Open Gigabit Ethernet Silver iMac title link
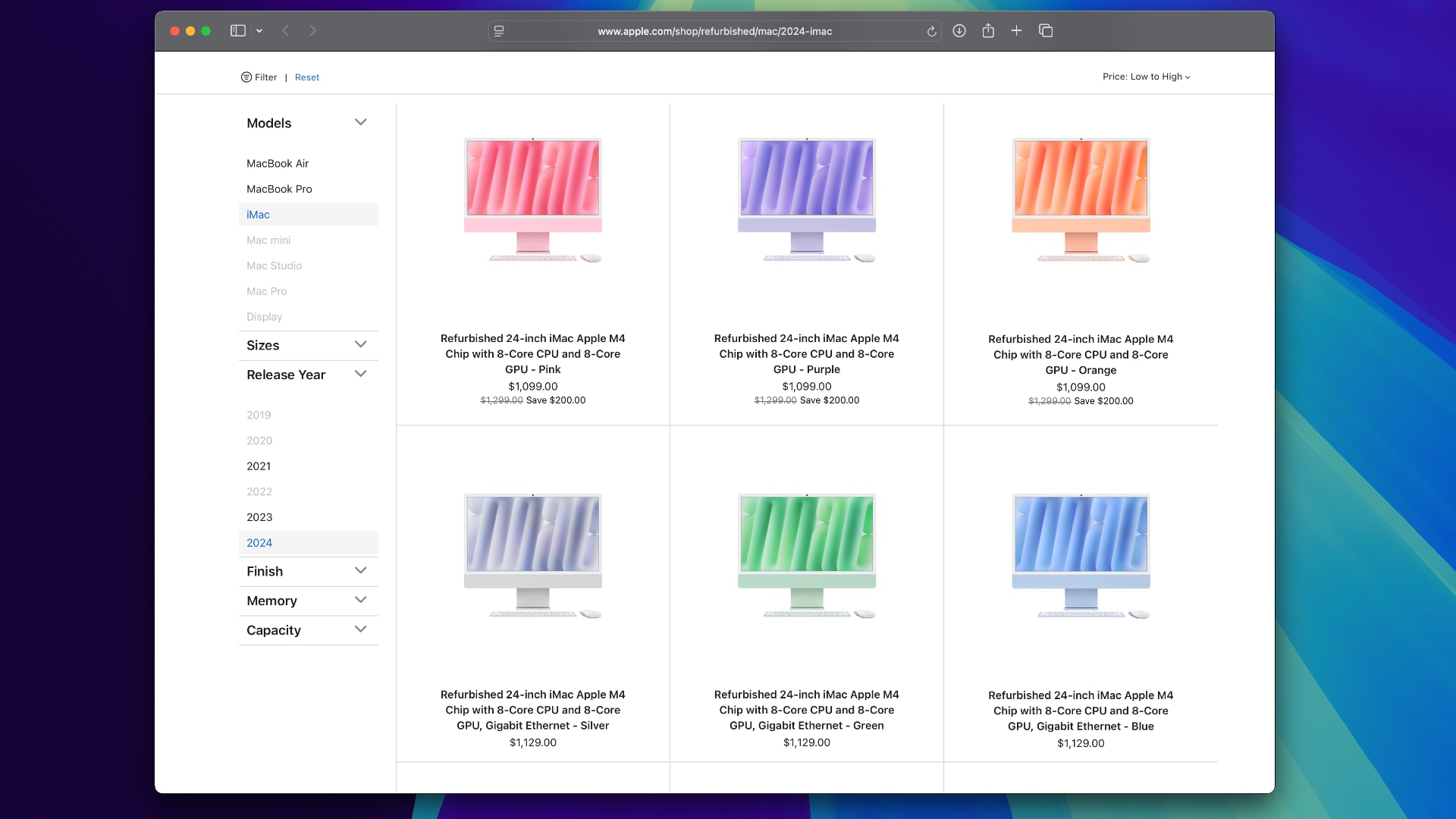Viewport: 1456px width, 819px height. click(533, 710)
